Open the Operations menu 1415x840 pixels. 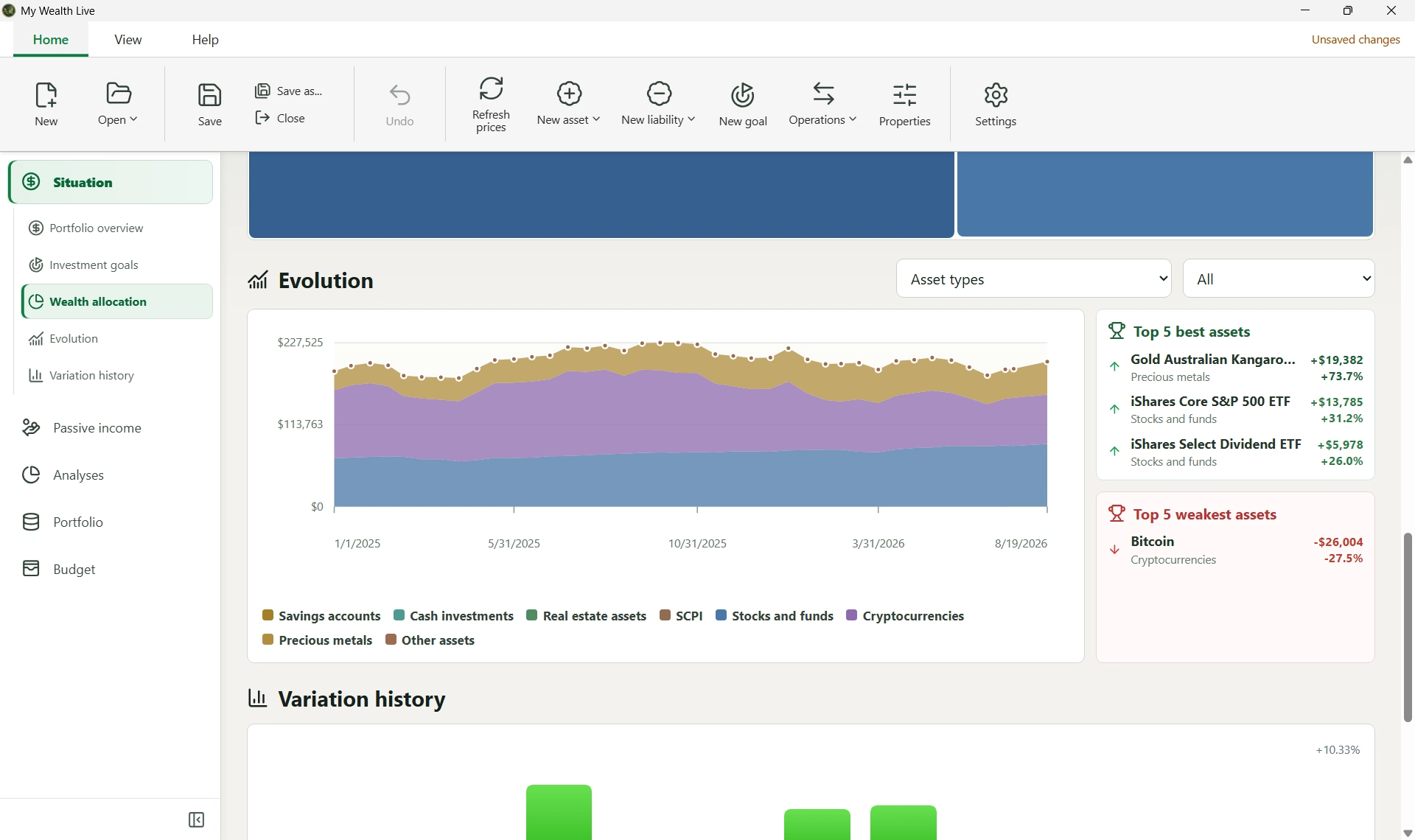click(x=822, y=104)
